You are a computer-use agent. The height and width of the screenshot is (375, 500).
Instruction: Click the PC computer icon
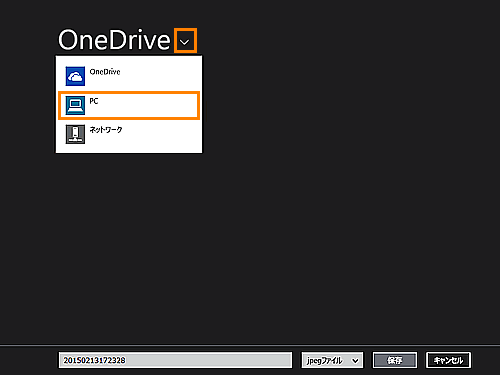click(x=75, y=105)
